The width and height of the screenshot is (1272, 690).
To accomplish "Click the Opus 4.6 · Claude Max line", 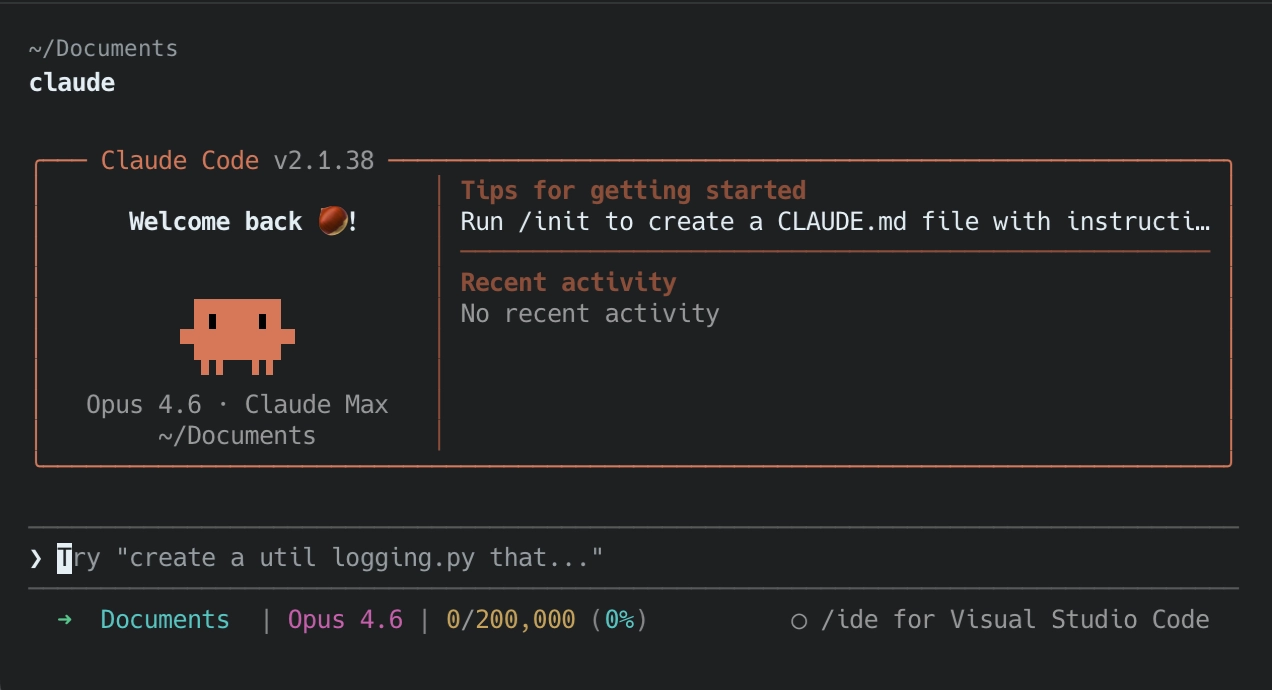I will (x=237, y=405).
